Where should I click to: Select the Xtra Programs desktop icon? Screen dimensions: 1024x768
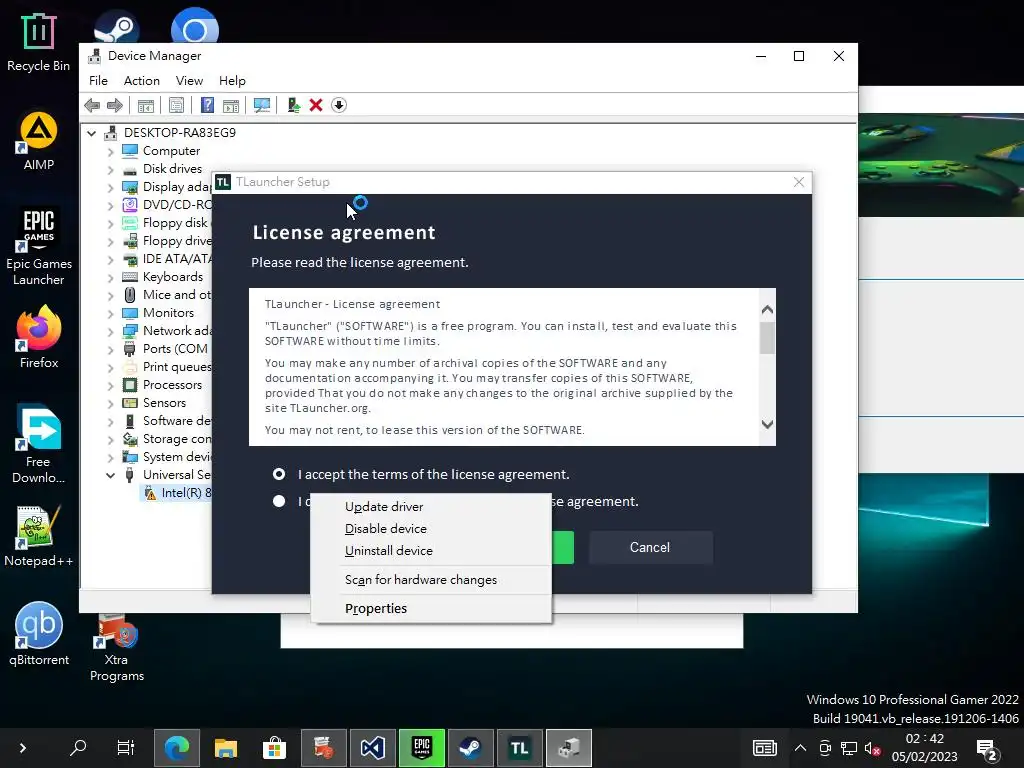117,648
